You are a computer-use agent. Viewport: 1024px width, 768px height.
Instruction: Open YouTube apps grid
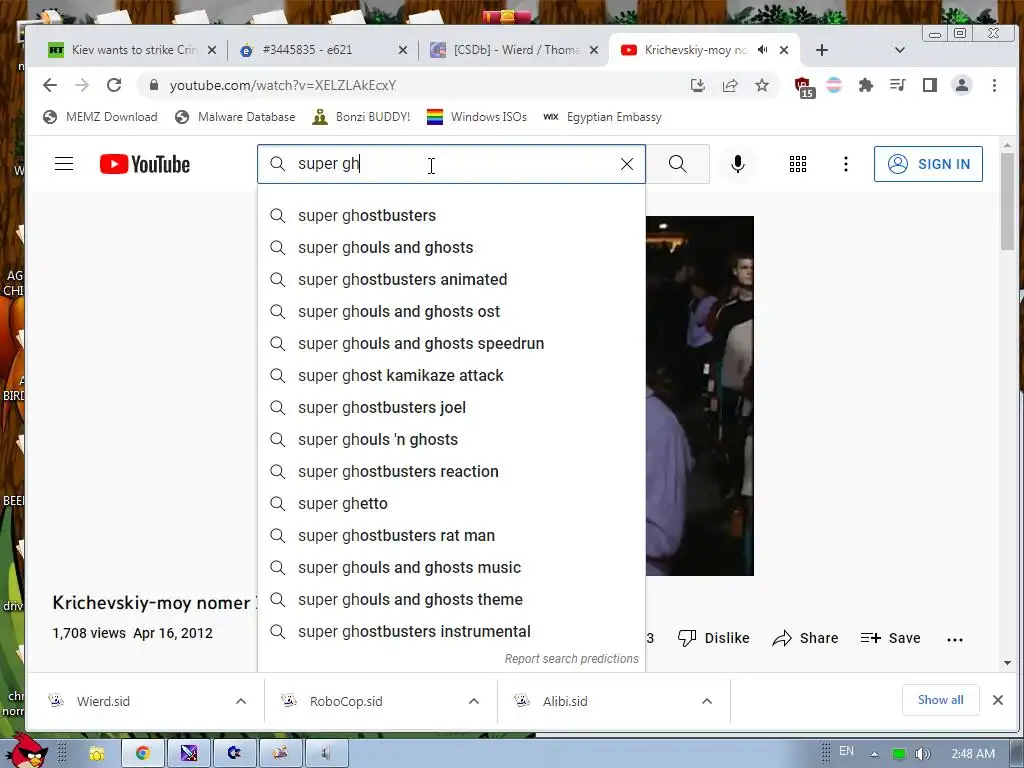(x=797, y=164)
